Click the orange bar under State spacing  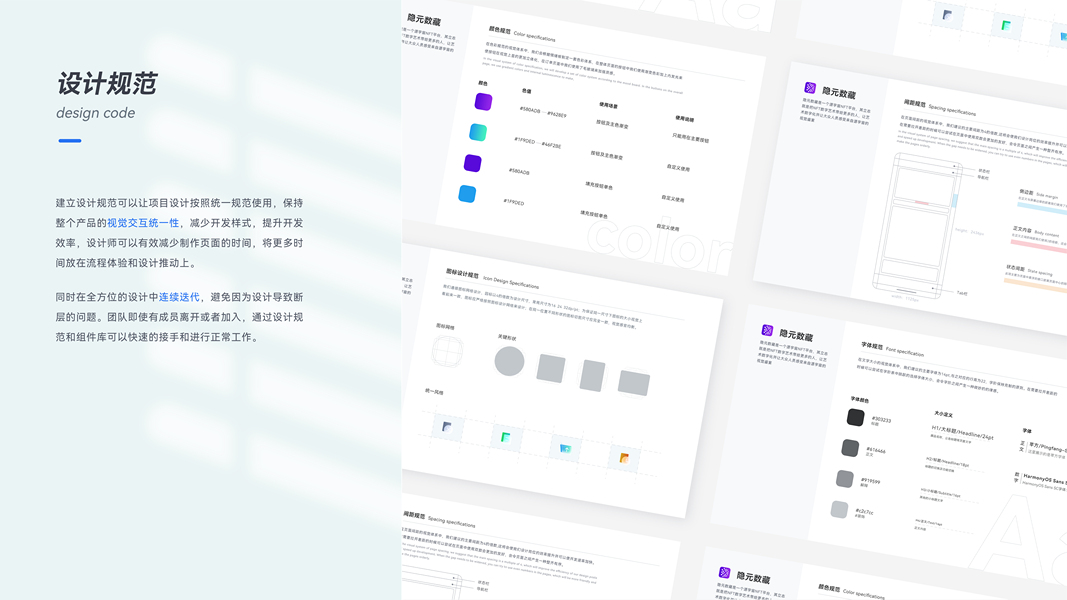pos(1035,286)
